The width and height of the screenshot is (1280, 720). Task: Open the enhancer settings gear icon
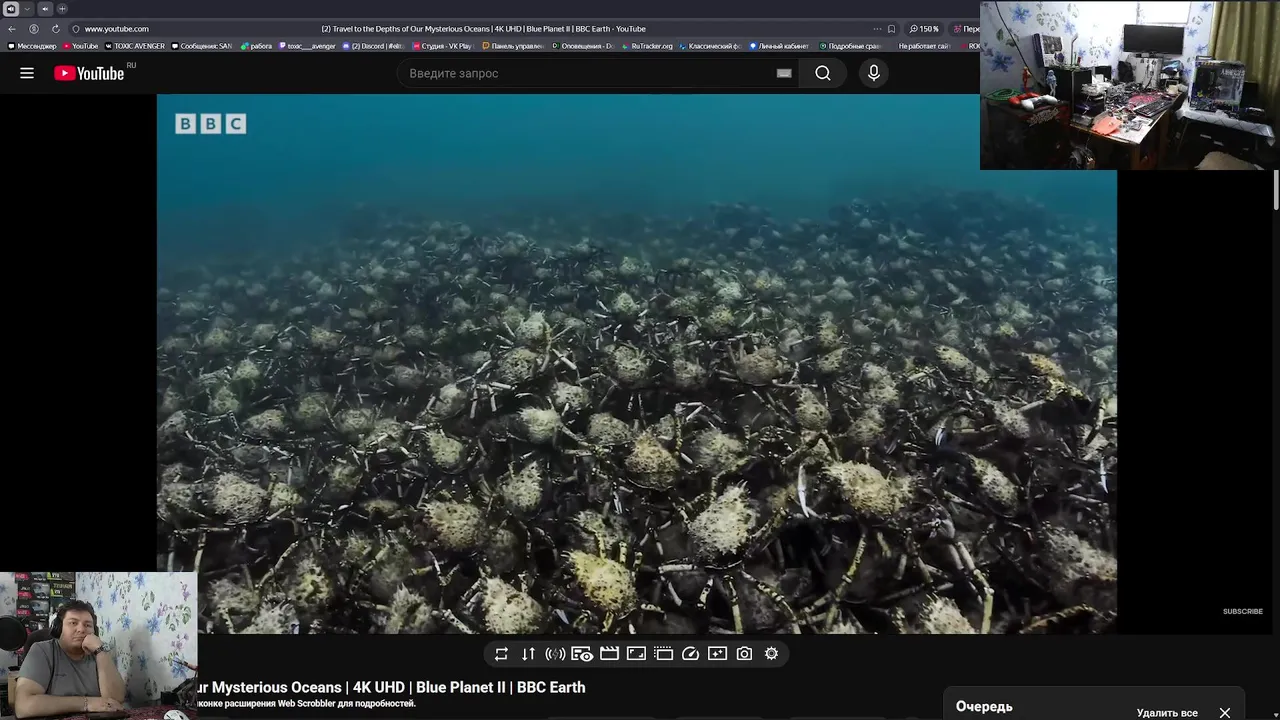coord(771,654)
